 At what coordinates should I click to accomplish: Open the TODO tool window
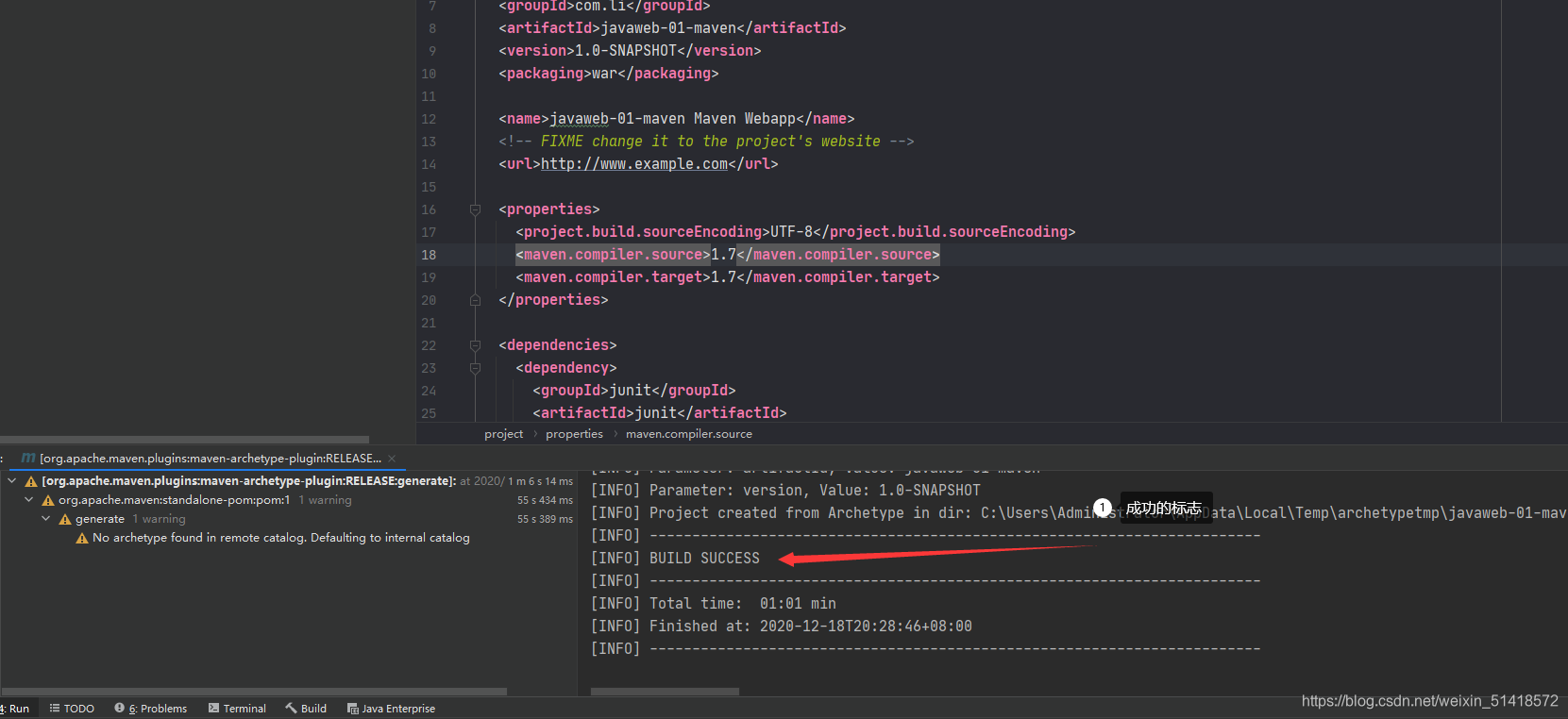point(73,709)
